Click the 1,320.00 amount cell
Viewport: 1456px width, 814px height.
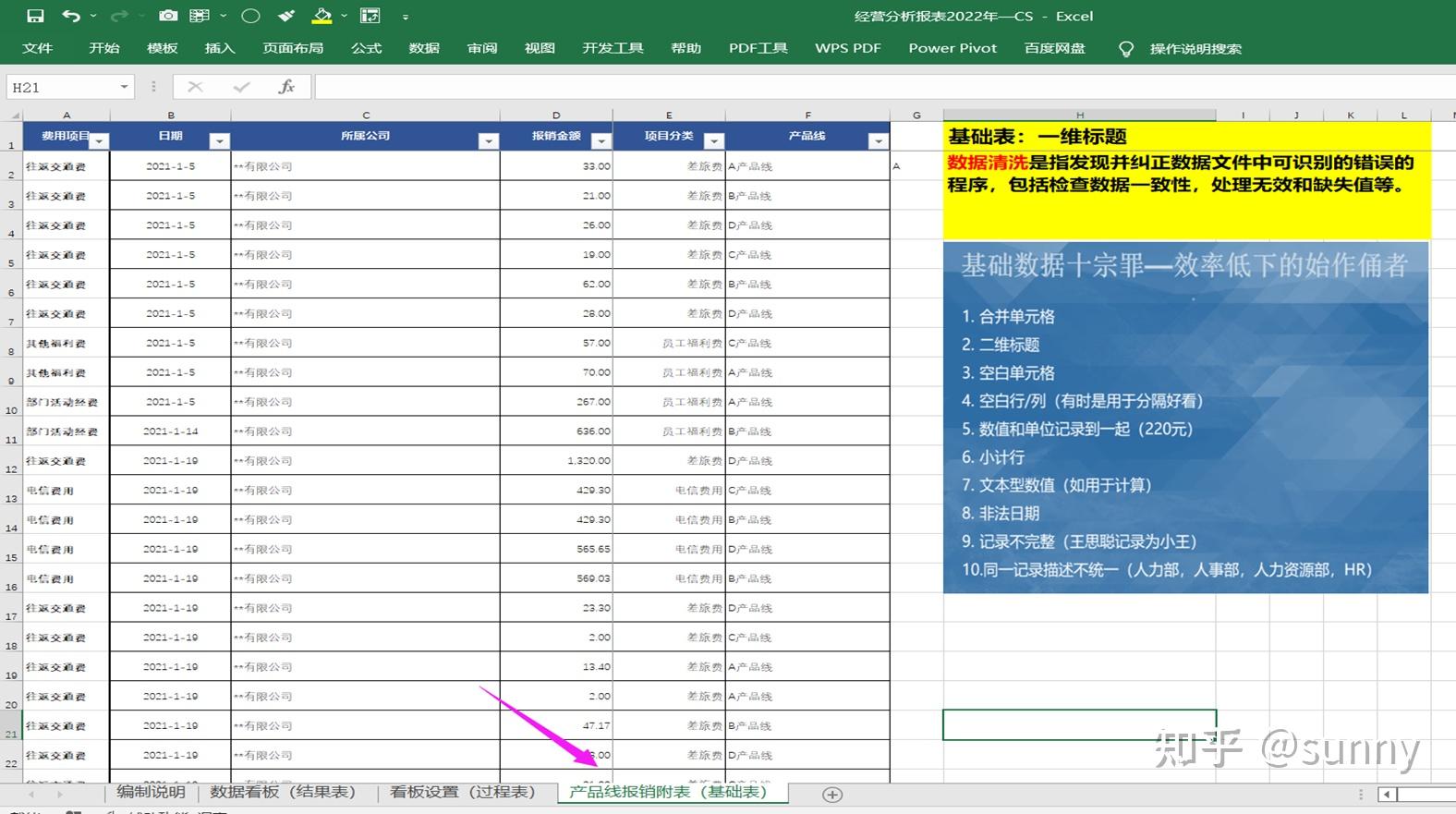556,460
